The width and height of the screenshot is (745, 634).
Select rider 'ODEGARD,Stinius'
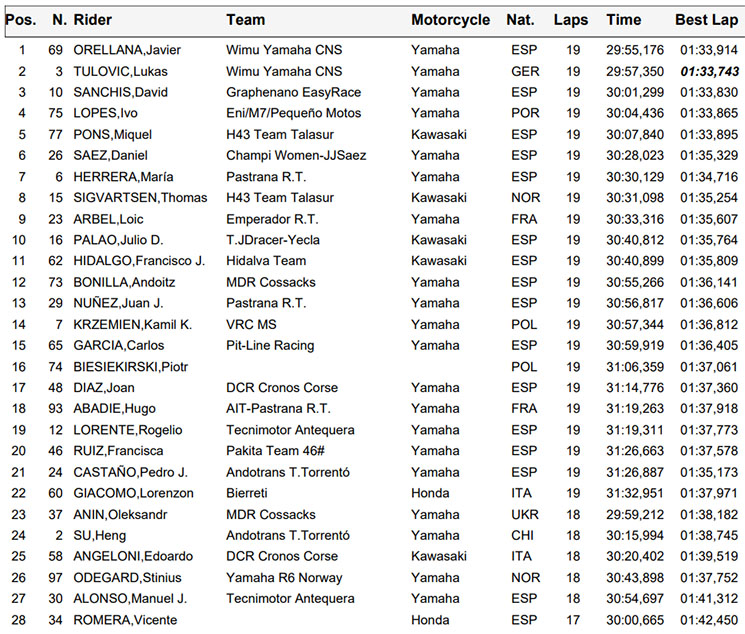[127, 578]
